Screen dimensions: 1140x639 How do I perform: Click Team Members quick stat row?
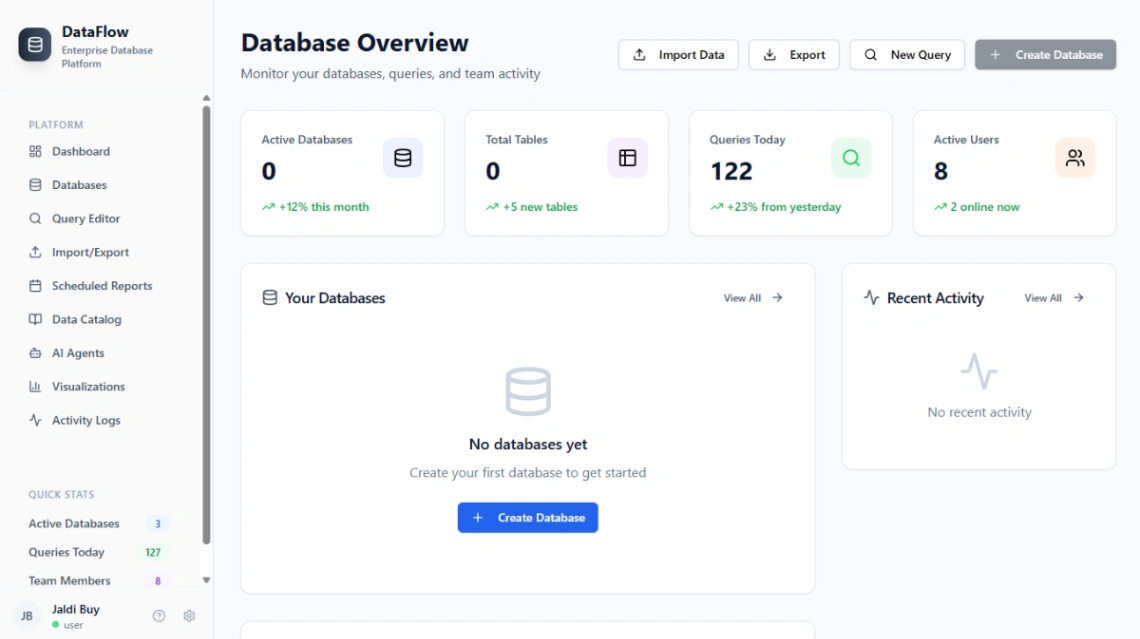[x=99, y=580]
